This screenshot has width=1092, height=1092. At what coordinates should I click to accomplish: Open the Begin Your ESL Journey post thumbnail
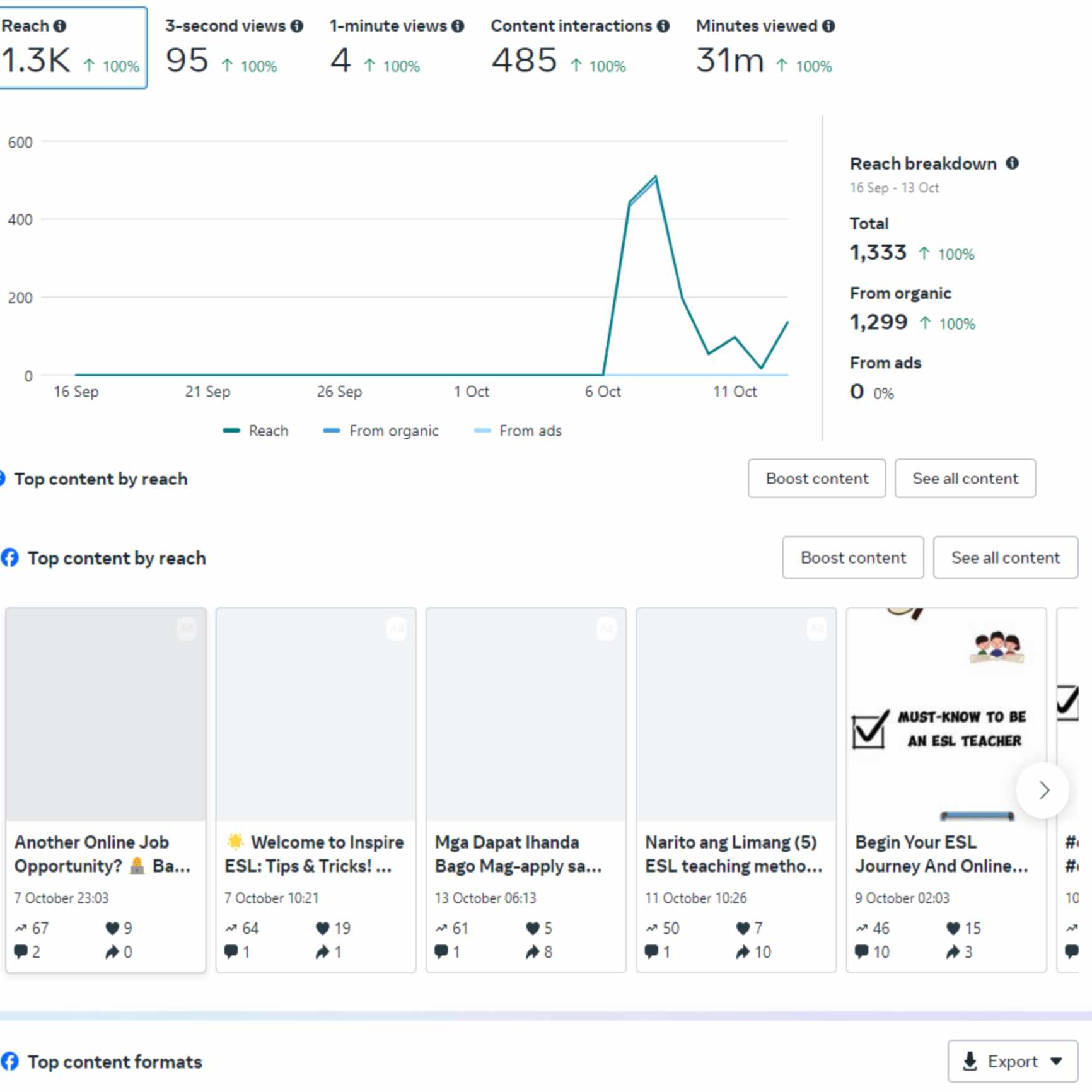(946, 714)
